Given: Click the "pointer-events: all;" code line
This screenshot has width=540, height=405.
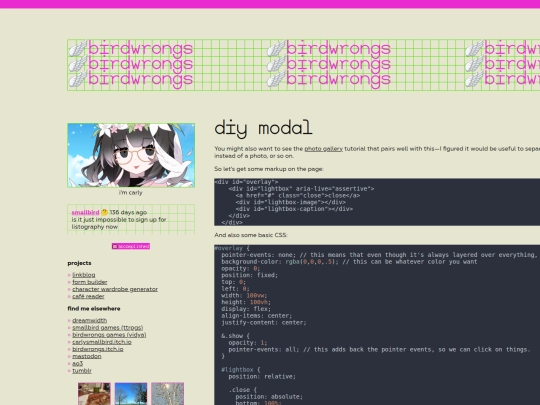Looking at the screenshot, I should click(379, 350).
